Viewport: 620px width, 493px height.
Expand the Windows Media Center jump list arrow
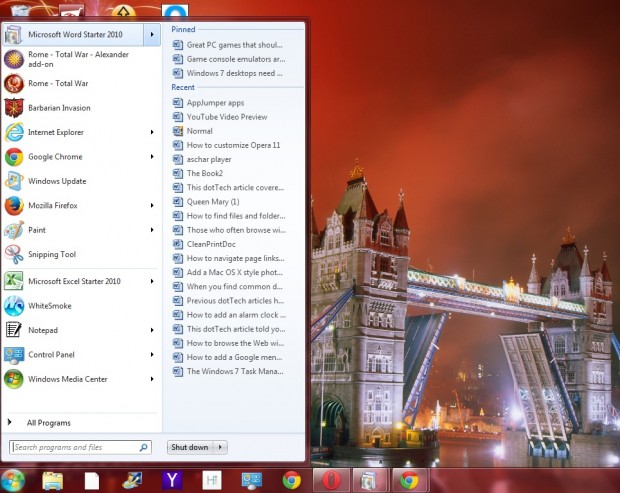(152, 379)
